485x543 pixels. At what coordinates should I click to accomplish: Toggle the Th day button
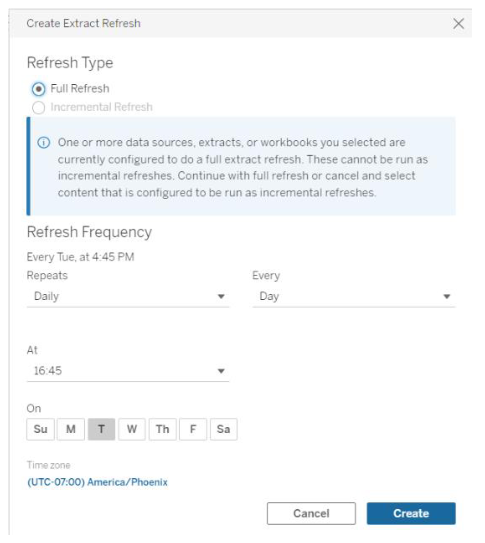[x=162, y=429]
